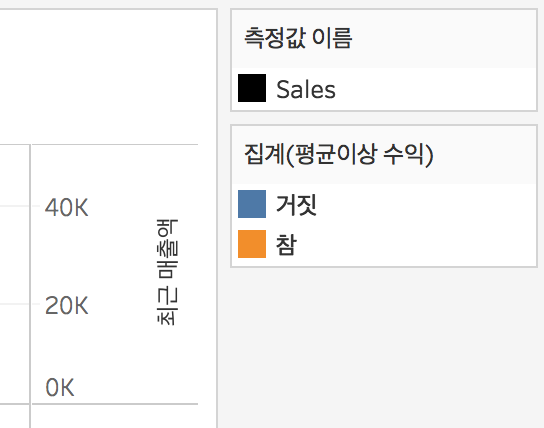Click the black Sales color swatch

[x=252, y=88]
